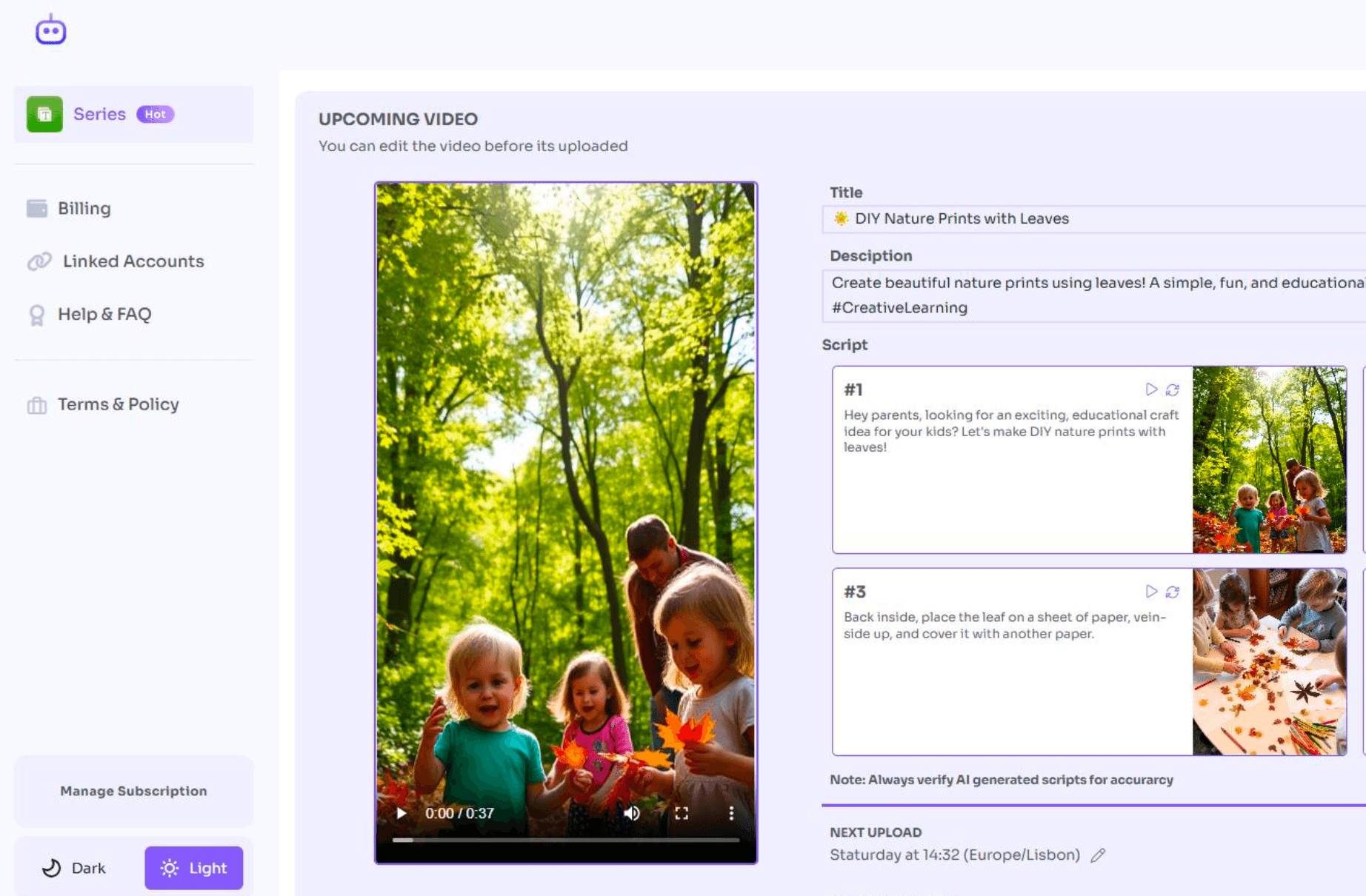Screen dimensions: 1366x896
Task: Click the Manage Subscription button
Action: (133, 791)
